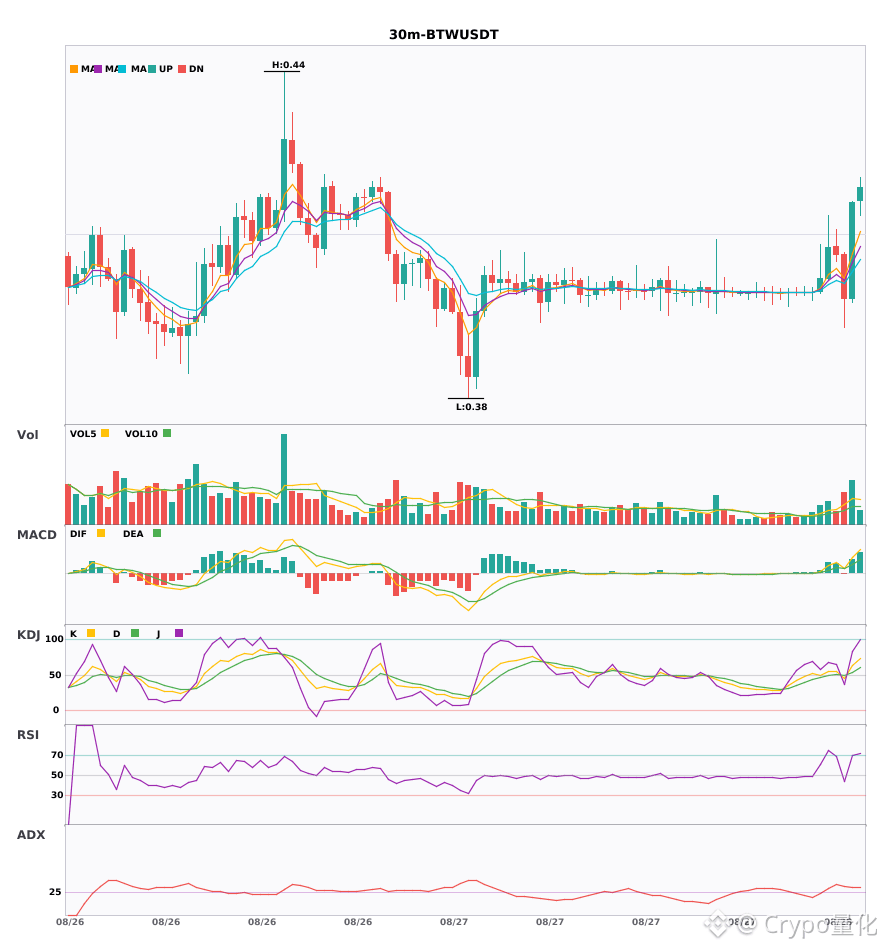
Task: Select the red DN legend swatch
Action: [182, 69]
